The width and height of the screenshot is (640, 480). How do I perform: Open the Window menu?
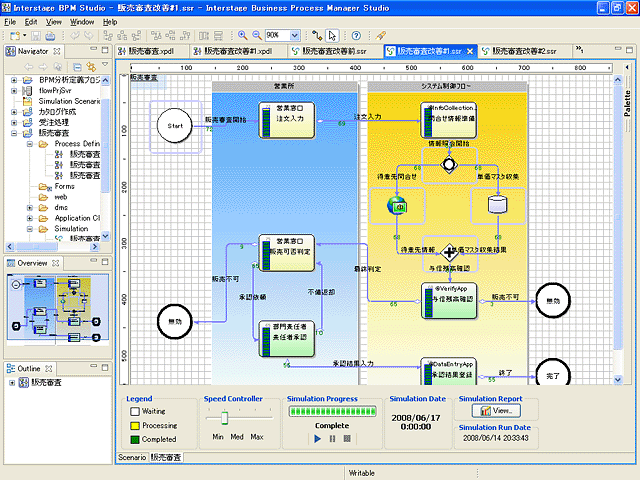83,21
